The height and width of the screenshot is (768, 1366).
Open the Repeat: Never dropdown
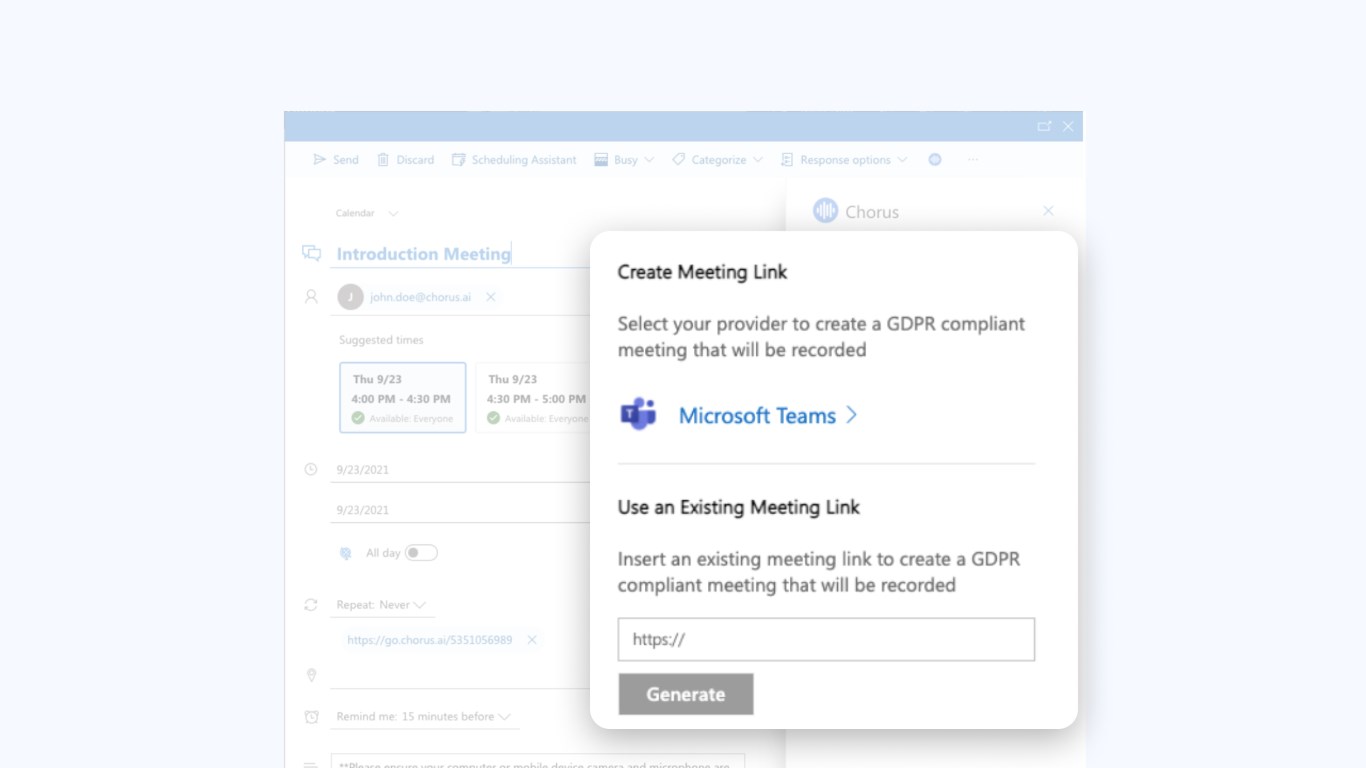(381, 605)
